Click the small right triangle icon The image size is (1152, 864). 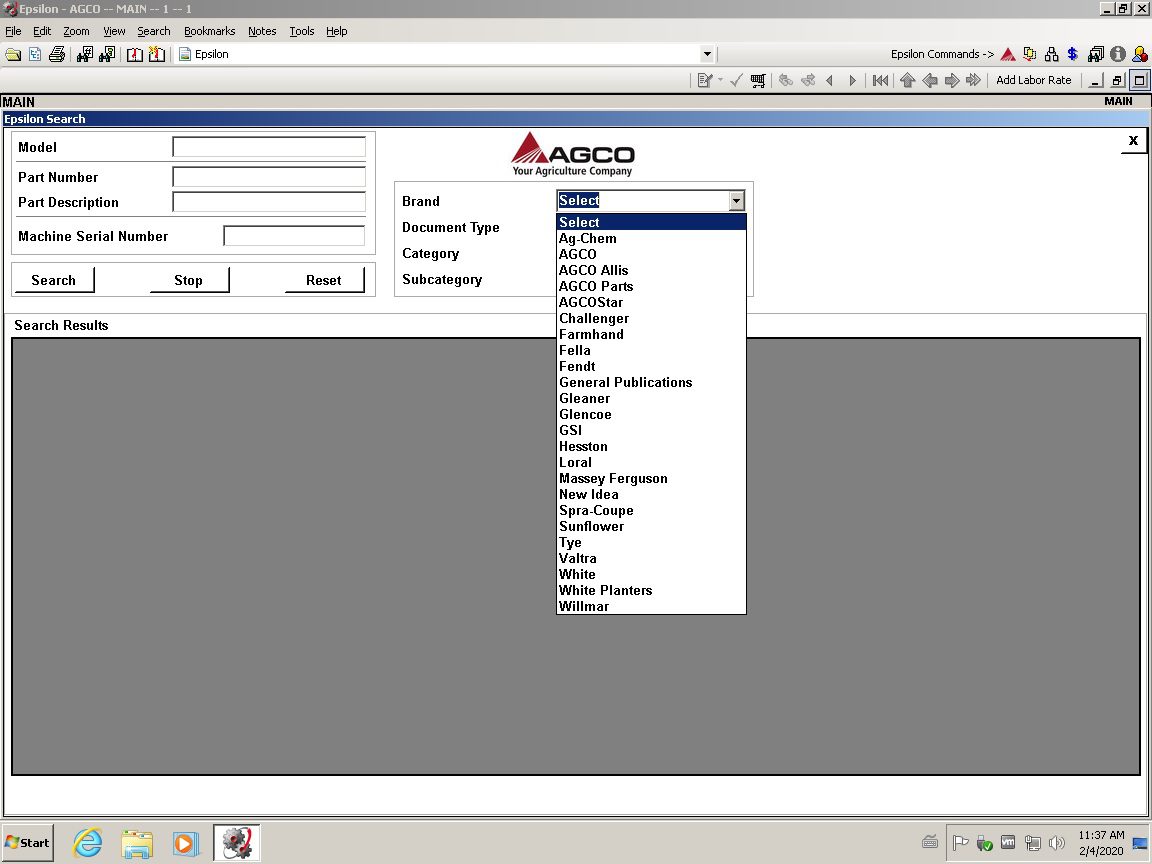pyautogui.click(x=852, y=80)
